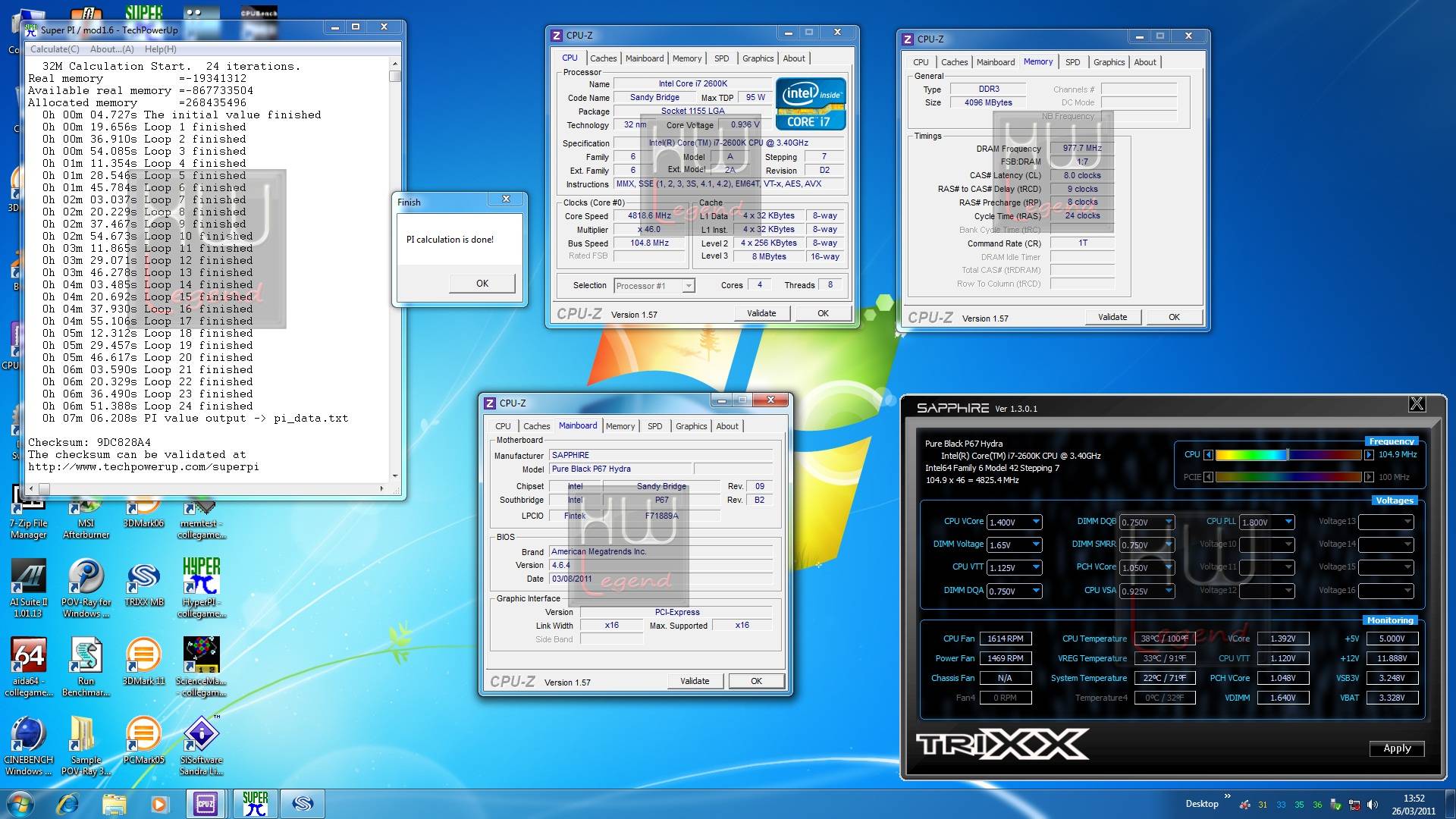
Task: Click OK in PI calculation Finish dialog
Action: point(482,284)
